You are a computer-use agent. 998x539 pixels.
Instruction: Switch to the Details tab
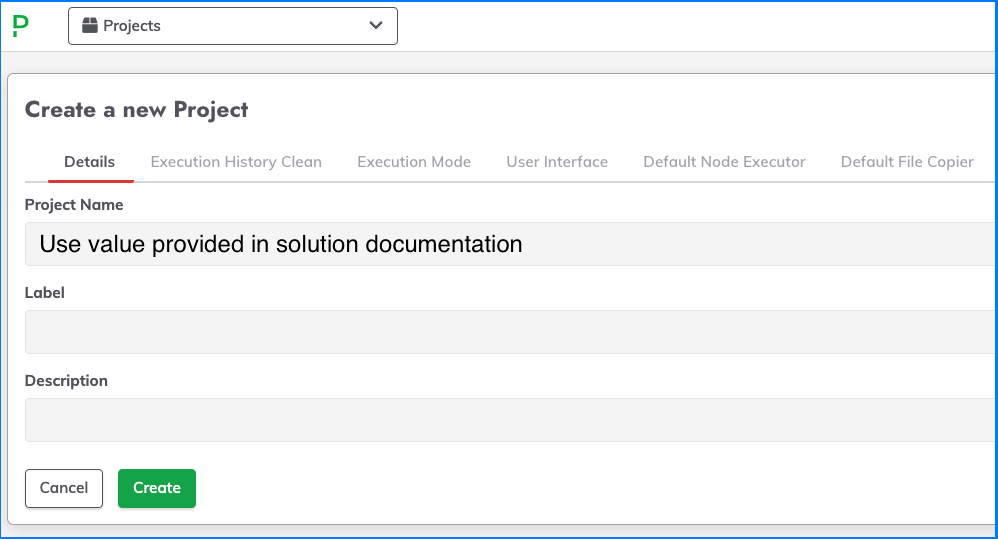tap(90, 162)
